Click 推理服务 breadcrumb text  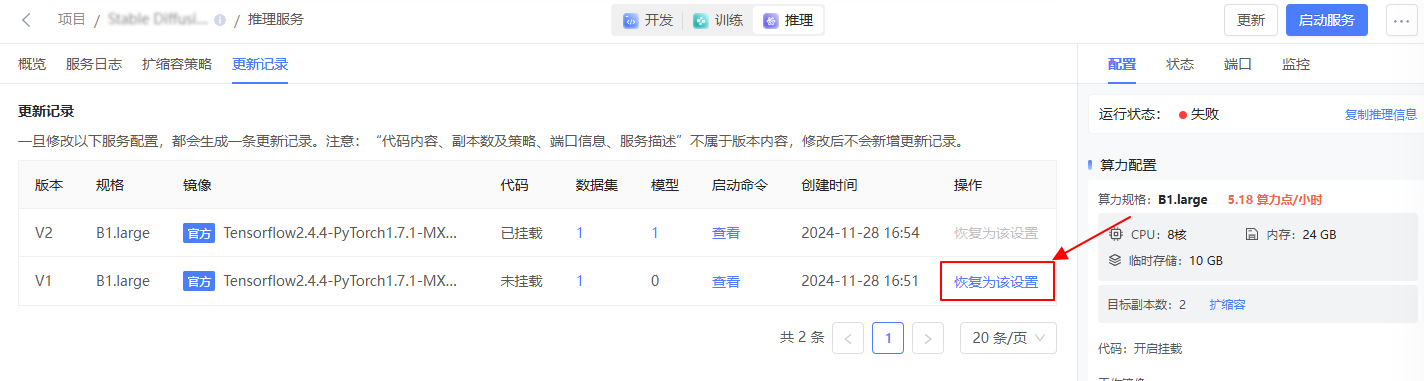point(276,20)
